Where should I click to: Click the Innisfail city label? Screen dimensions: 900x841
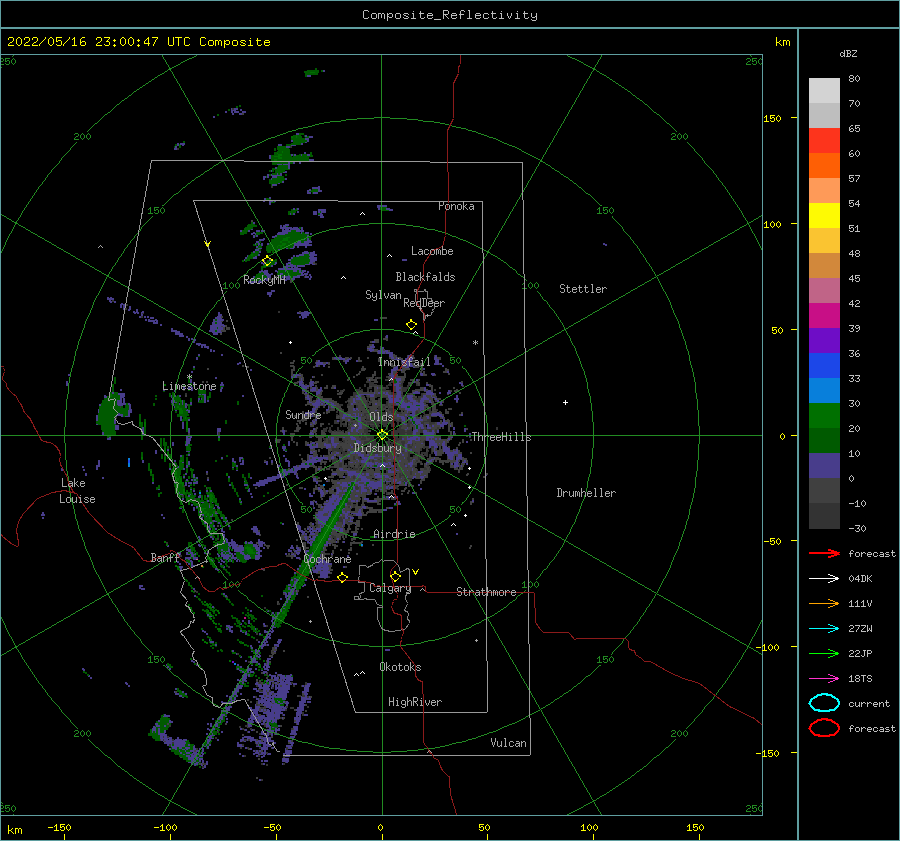click(404, 362)
